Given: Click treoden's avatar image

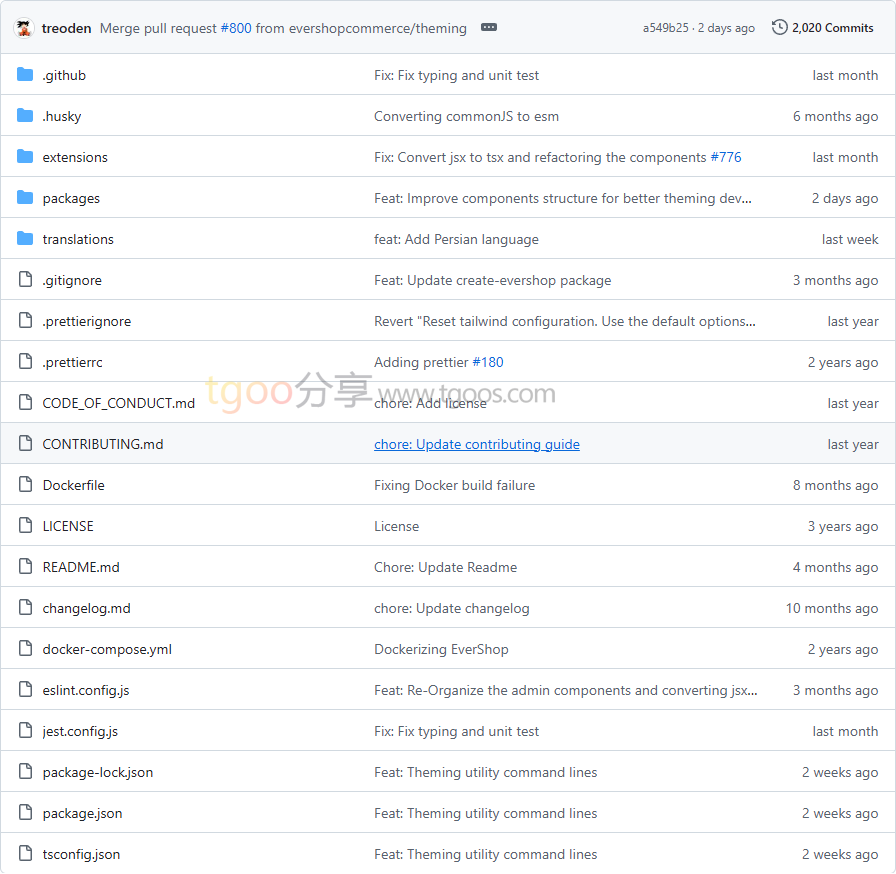Looking at the screenshot, I should pos(24,28).
